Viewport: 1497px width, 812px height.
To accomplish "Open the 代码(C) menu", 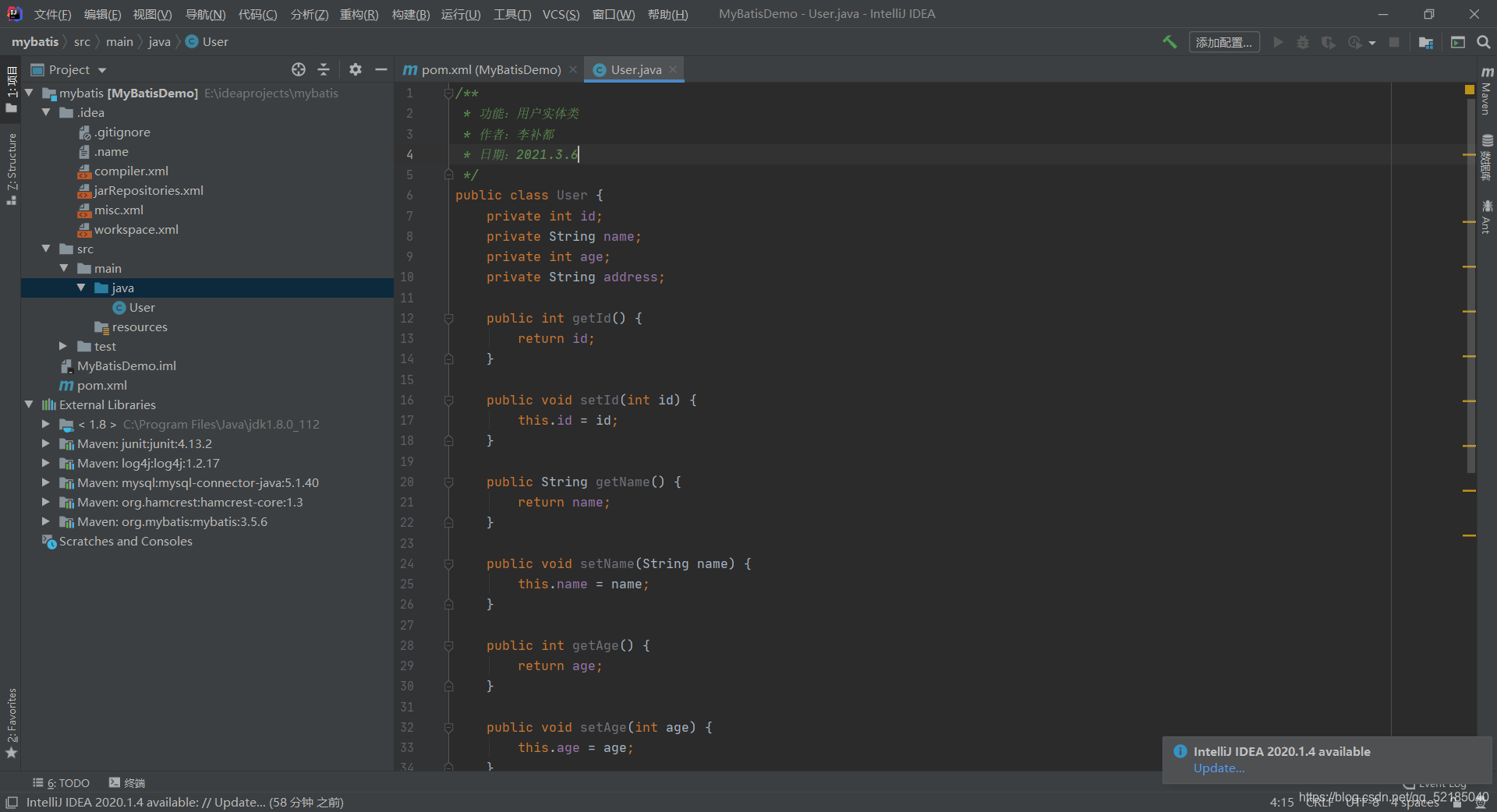I will click(257, 14).
